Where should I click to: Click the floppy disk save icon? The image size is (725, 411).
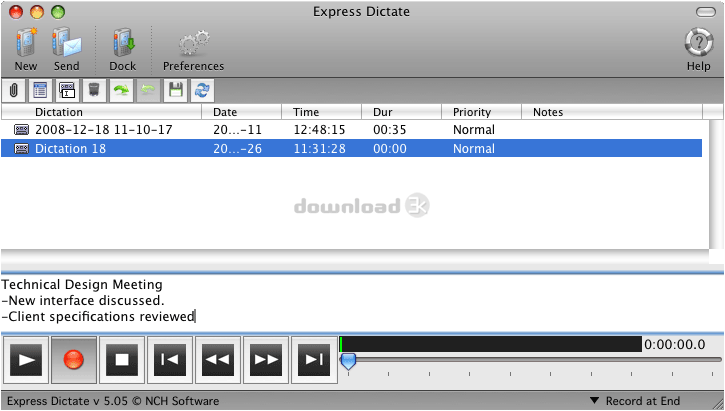pyautogui.click(x=175, y=90)
